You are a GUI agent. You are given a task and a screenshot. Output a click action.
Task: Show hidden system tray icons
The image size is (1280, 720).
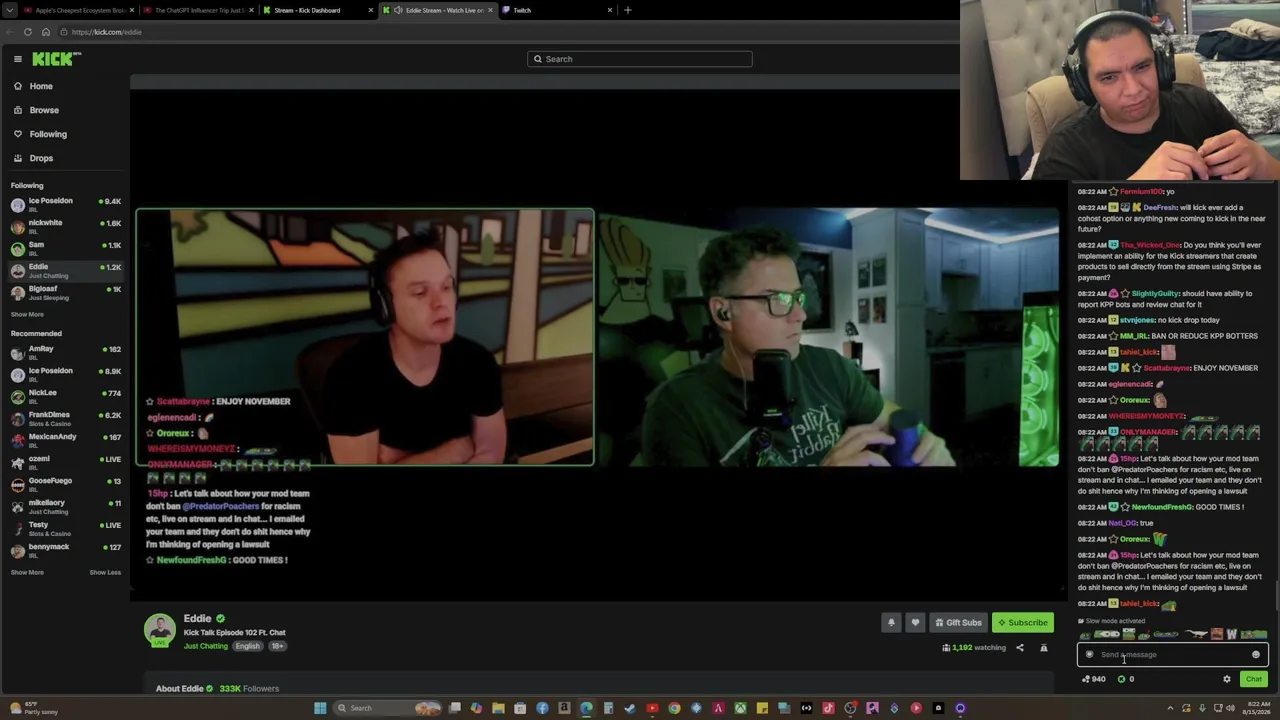pyautogui.click(x=1169, y=708)
